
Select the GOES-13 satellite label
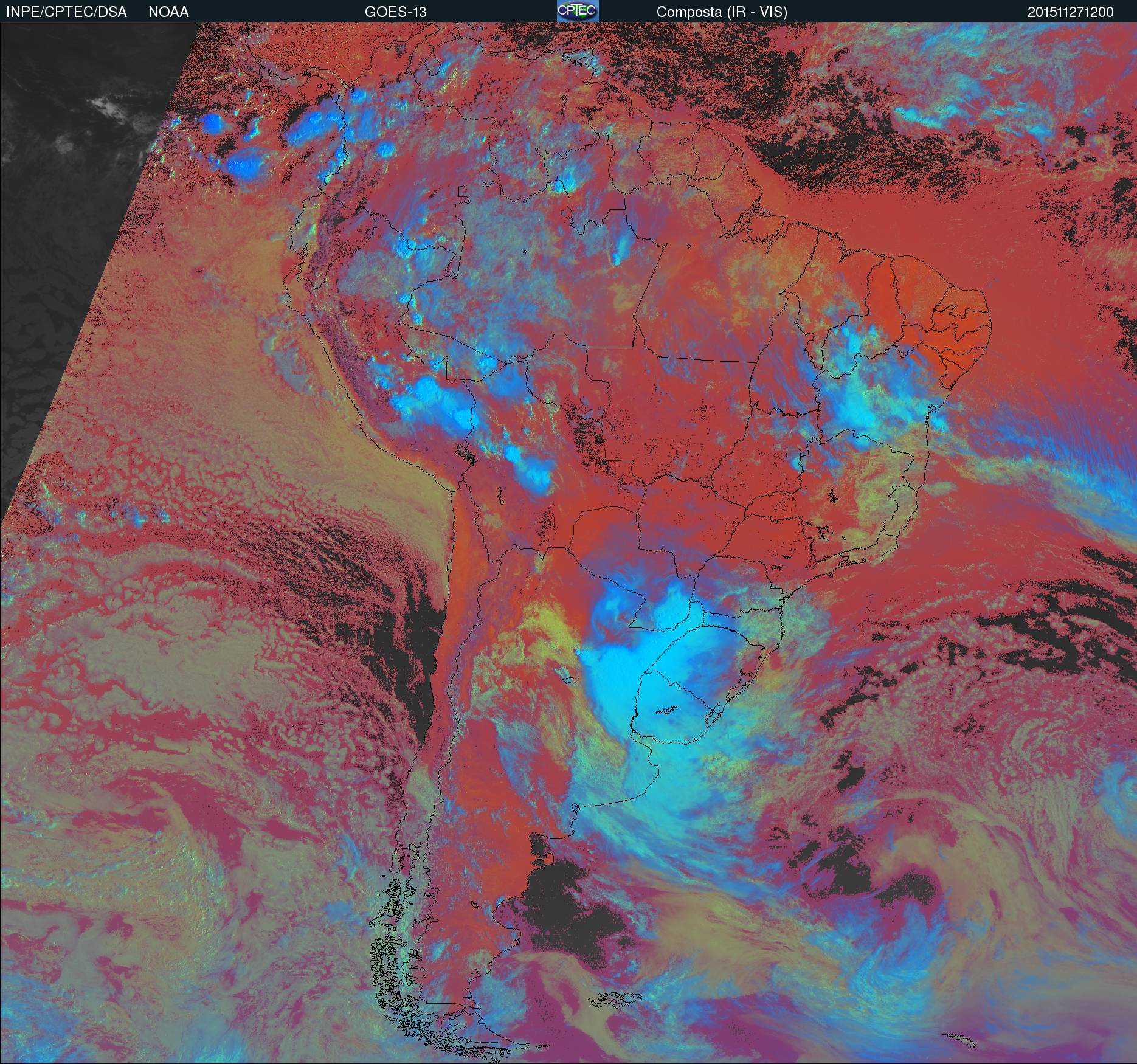click(x=395, y=12)
